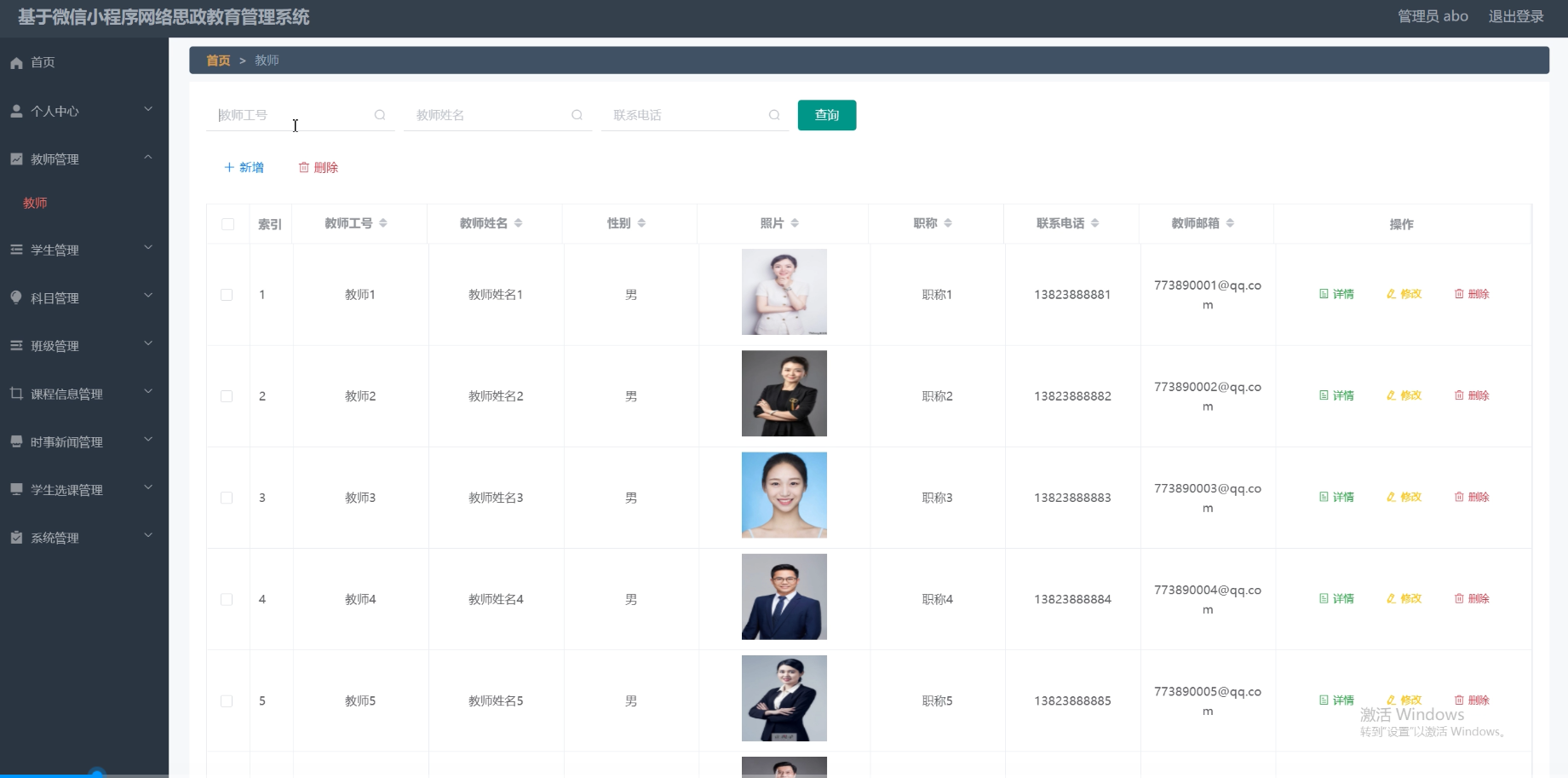
Task: Open photo thumbnail of 教师姓名1
Action: click(x=784, y=291)
